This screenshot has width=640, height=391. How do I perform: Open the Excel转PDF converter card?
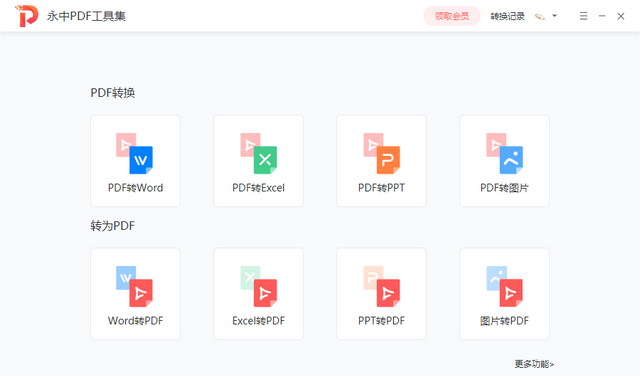pos(258,294)
